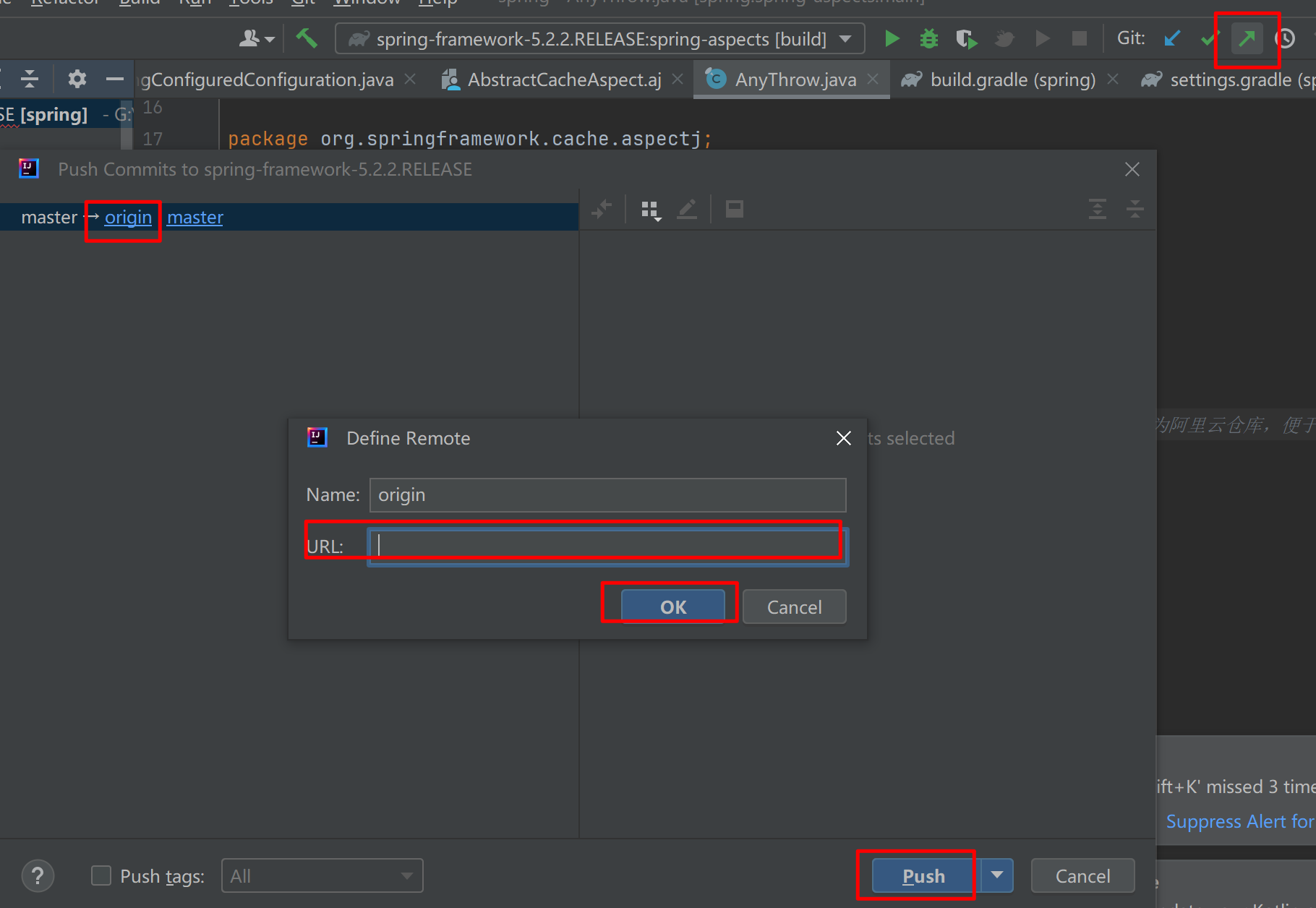Screen dimensions: 1316x908
Task: Open the group-by grid icon dropdown
Action: 651,210
